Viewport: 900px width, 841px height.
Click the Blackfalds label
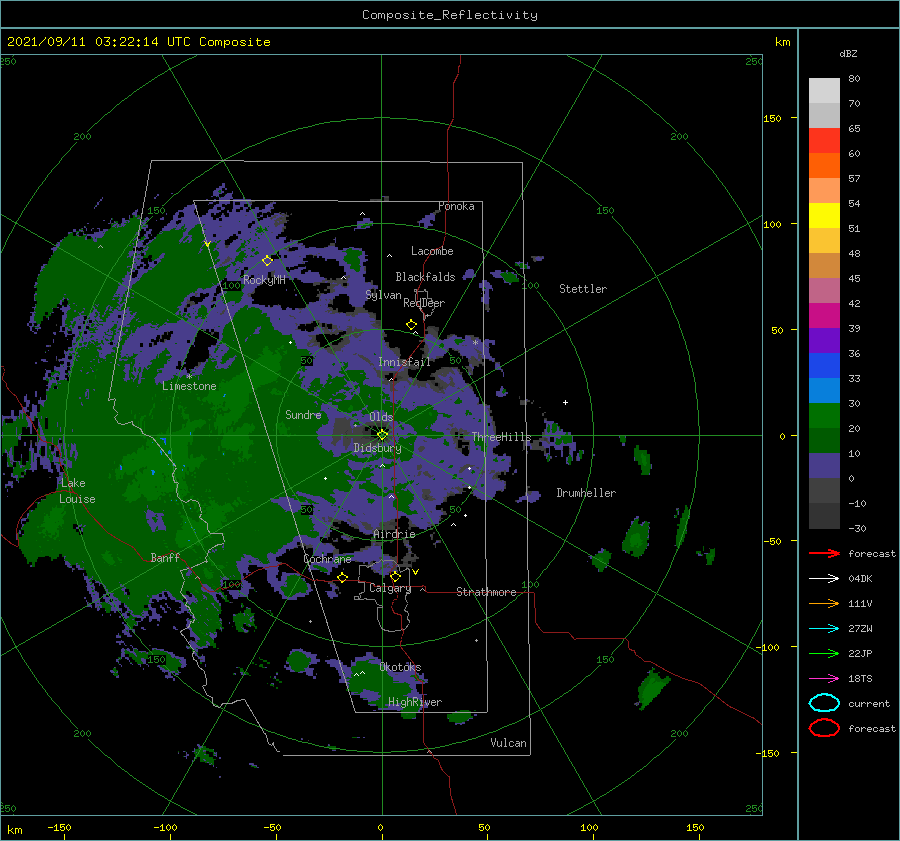425,277
